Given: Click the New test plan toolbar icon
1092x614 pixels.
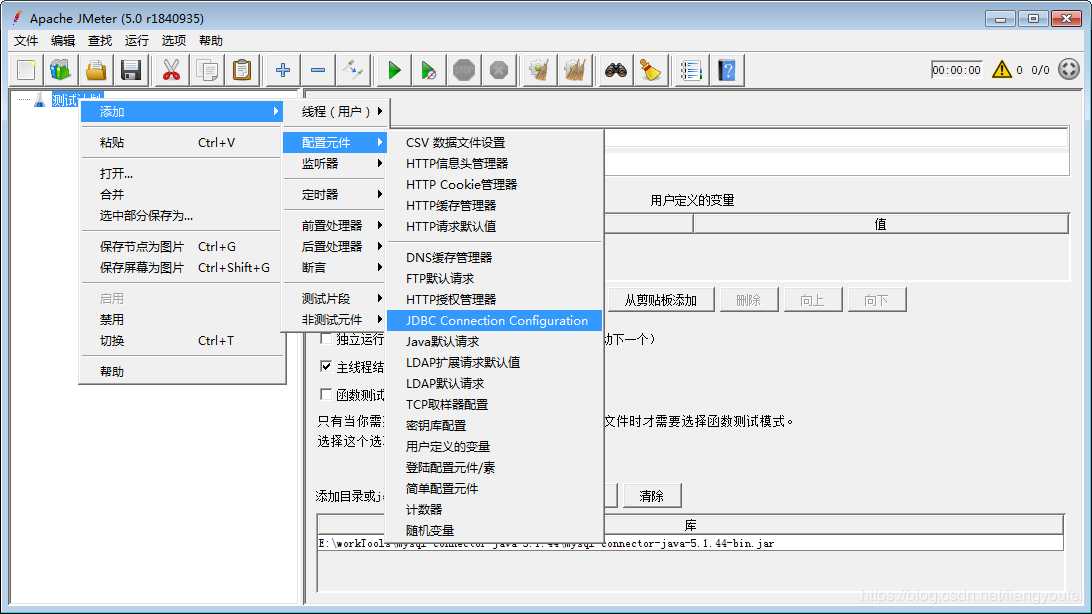Looking at the screenshot, I should click(26, 70).
